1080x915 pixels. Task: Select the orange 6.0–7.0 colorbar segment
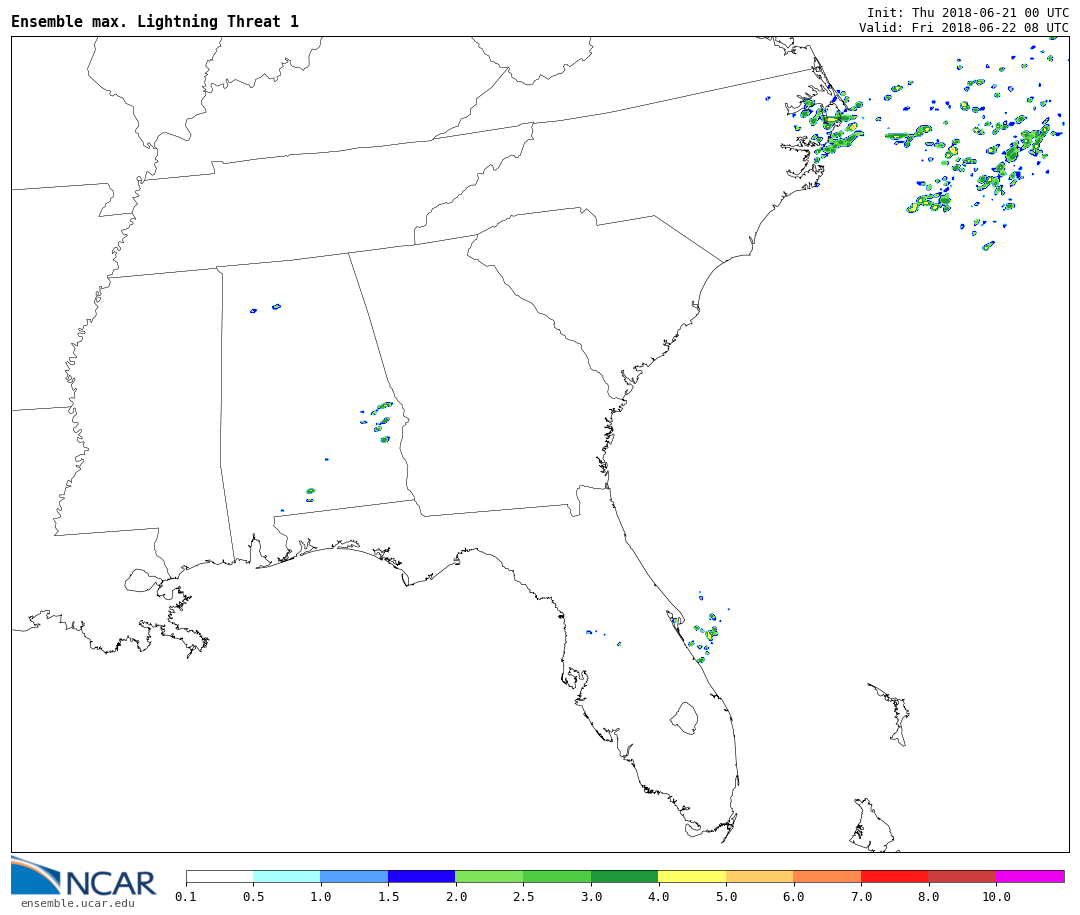[827, 876]
